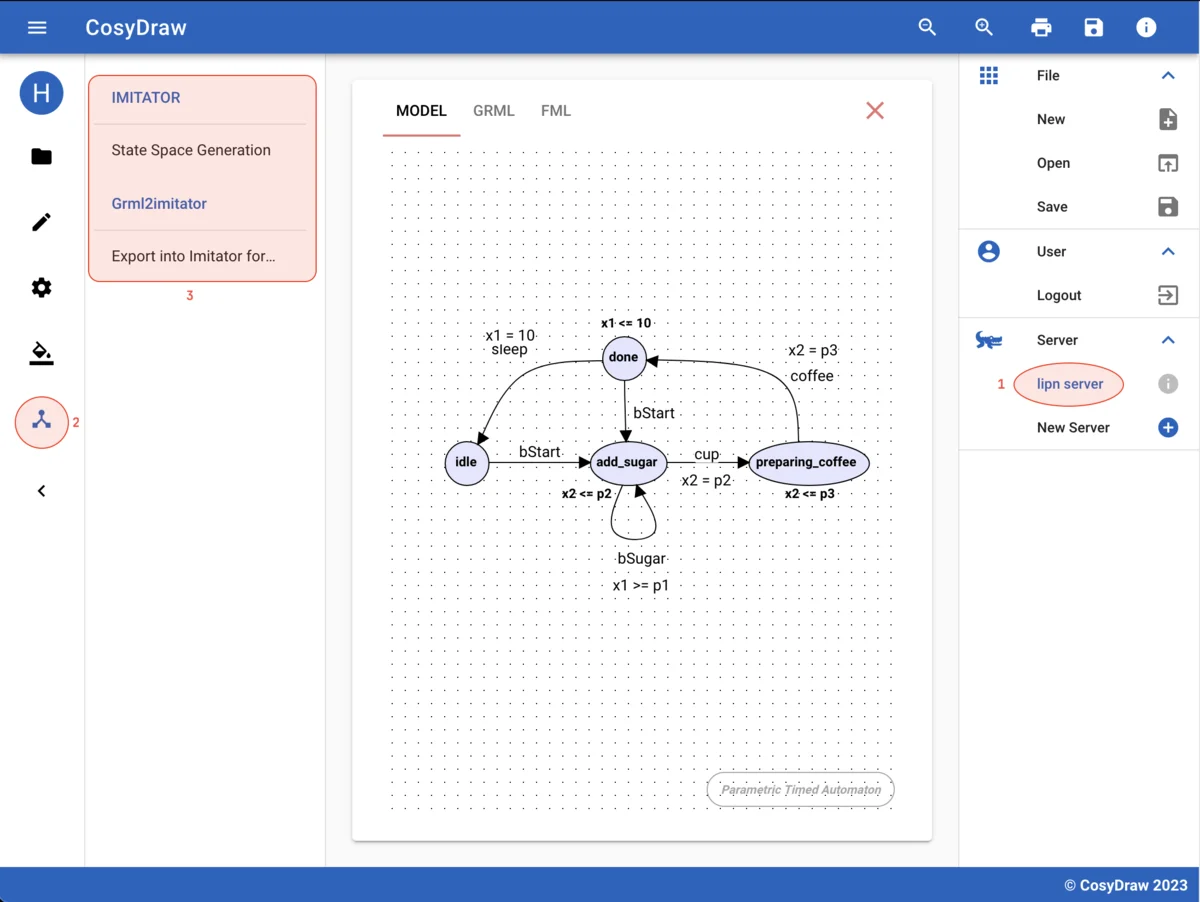Open the hamburger navigation menu
The width and height of the screenshot is (1200, 902).
click(x=37, y=27)
